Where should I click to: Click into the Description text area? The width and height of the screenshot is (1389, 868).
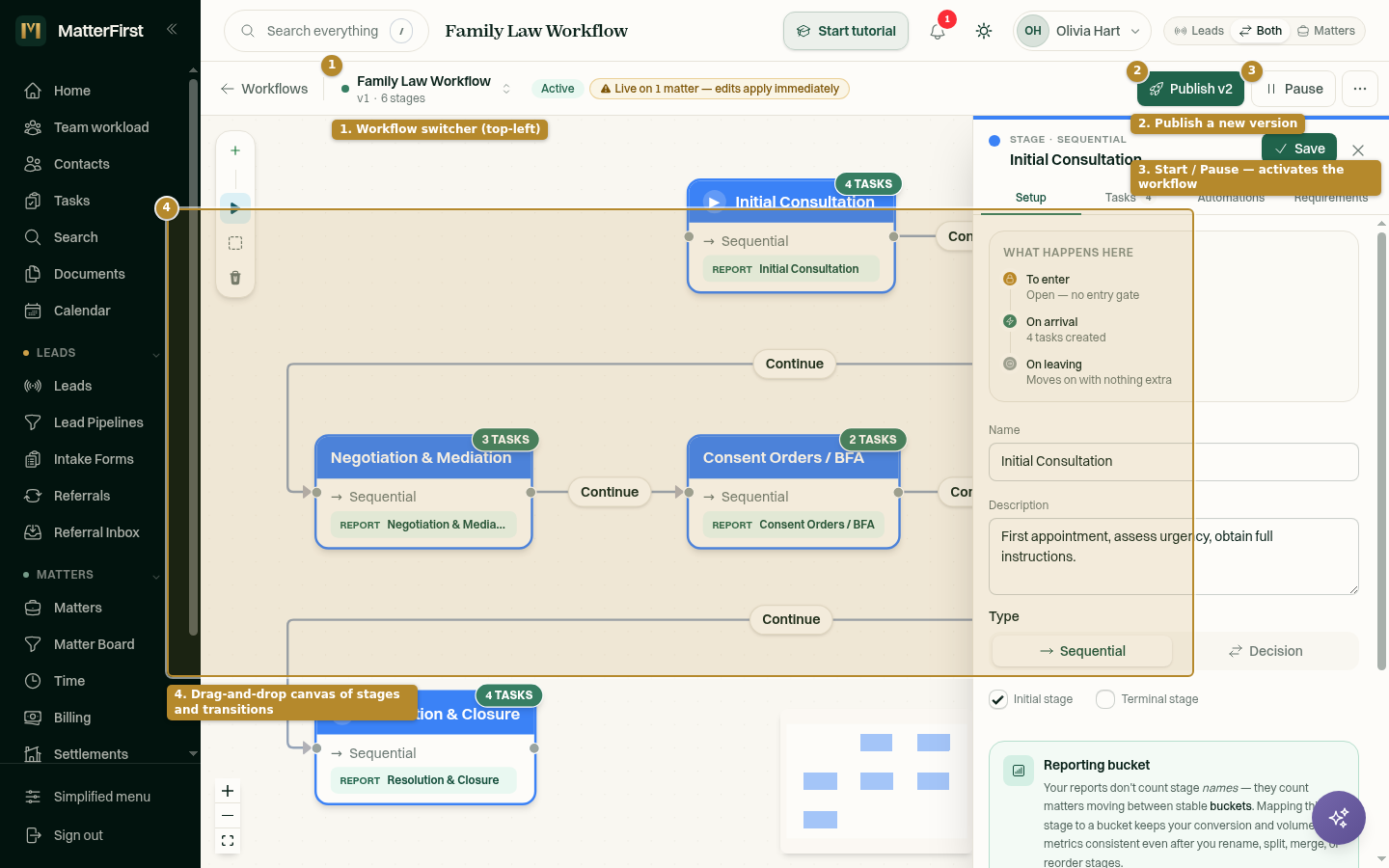[1173, 556]
